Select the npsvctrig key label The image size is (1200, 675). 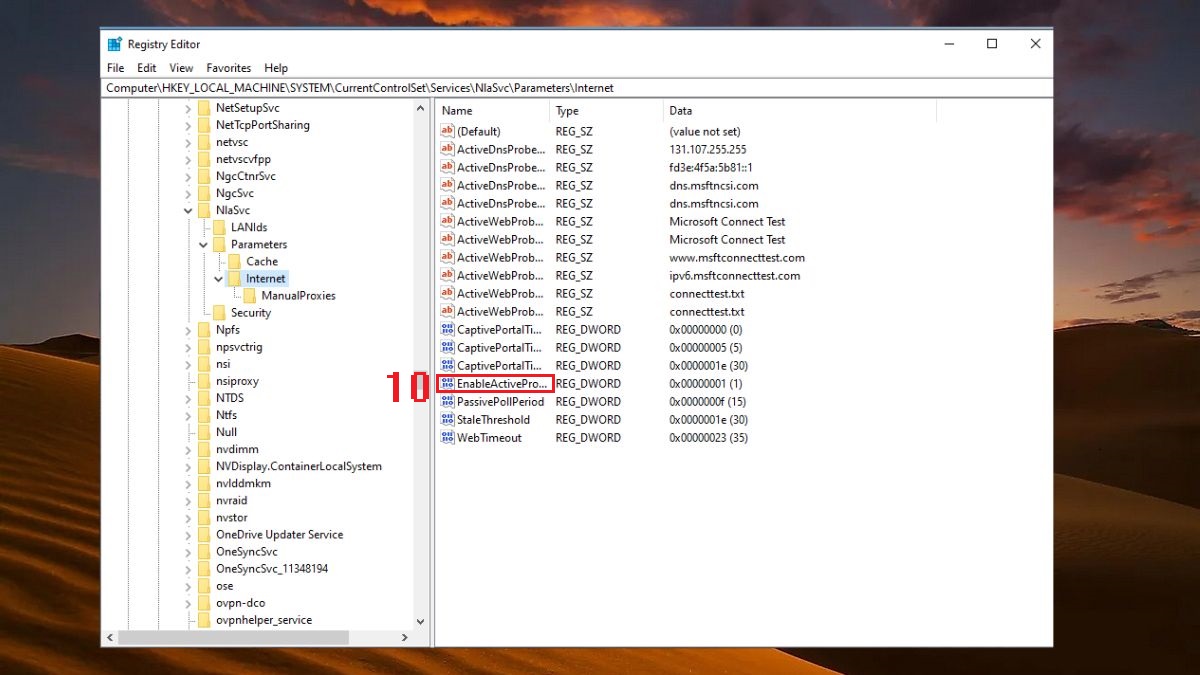(239, 347)
